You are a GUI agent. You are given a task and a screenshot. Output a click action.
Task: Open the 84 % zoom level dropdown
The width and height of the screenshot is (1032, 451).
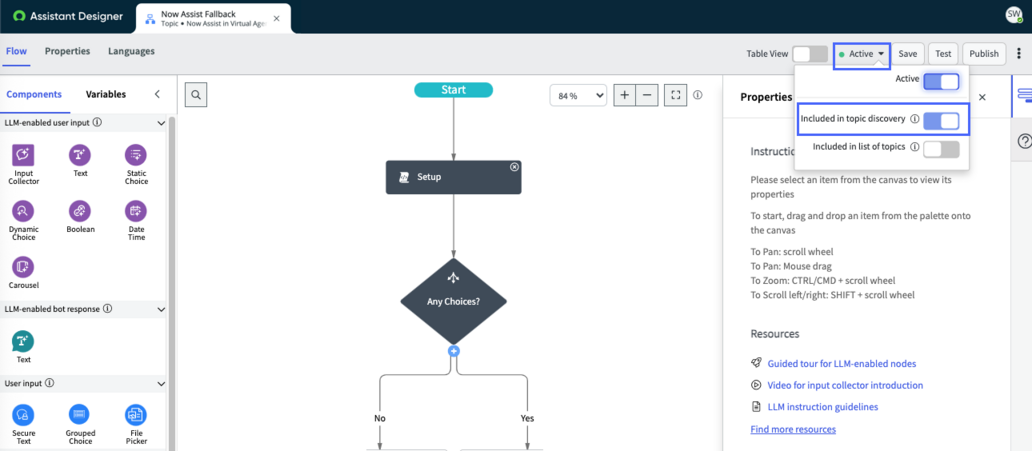point(578,95)
